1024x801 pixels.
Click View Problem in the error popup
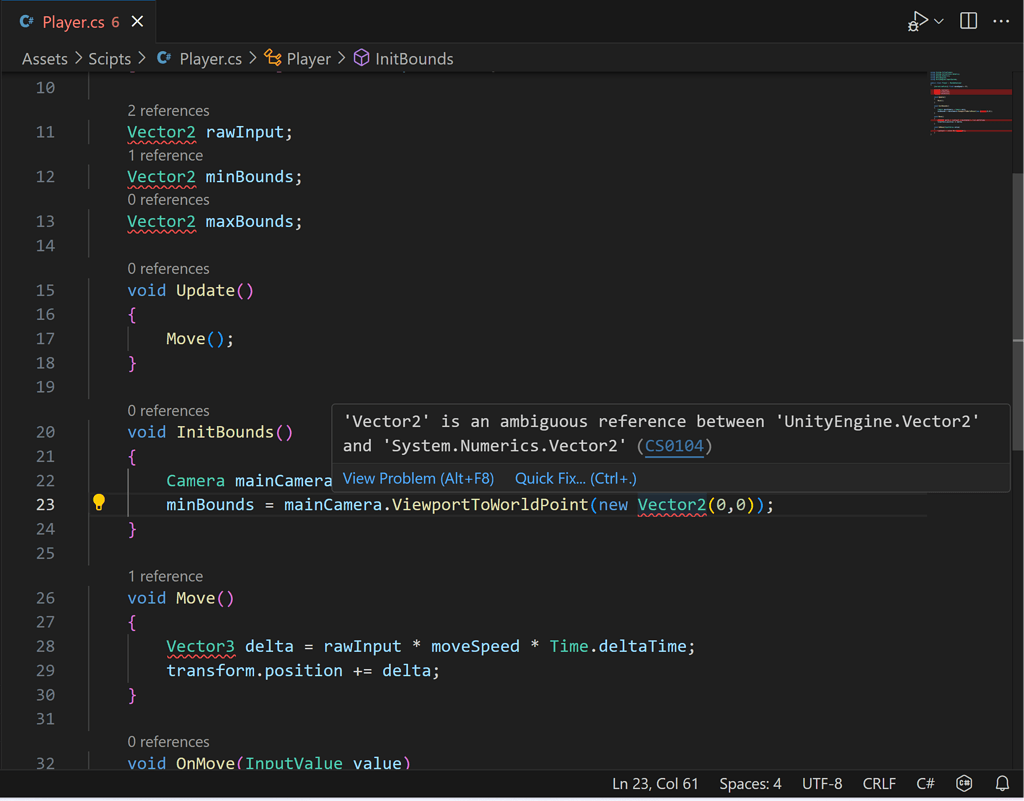(x=418, y=478)
